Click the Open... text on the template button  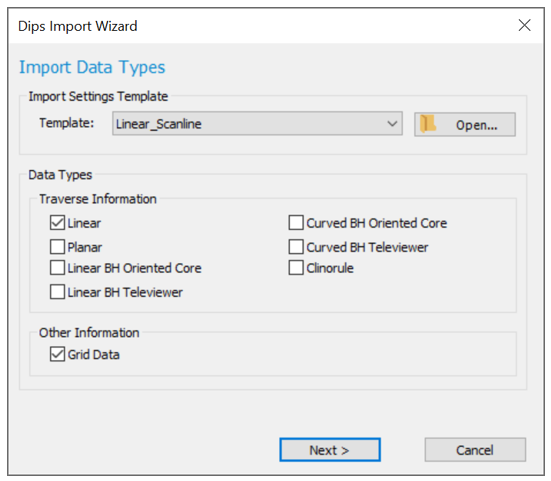(x=477, y=125)
